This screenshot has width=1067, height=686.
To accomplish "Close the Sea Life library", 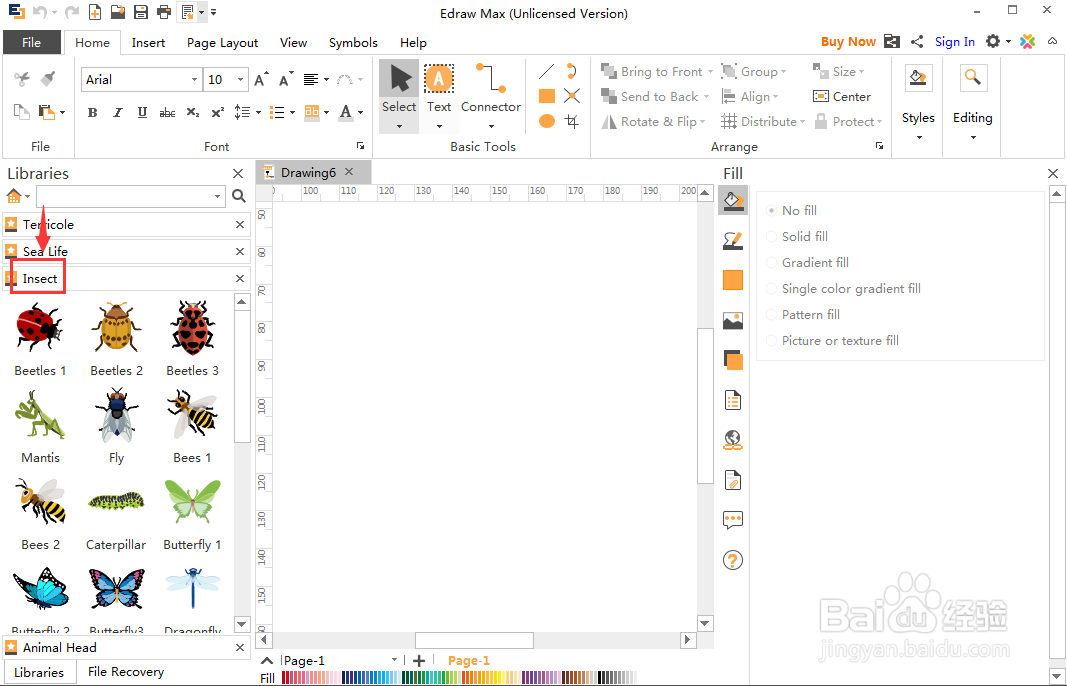I will click(240, 251).
